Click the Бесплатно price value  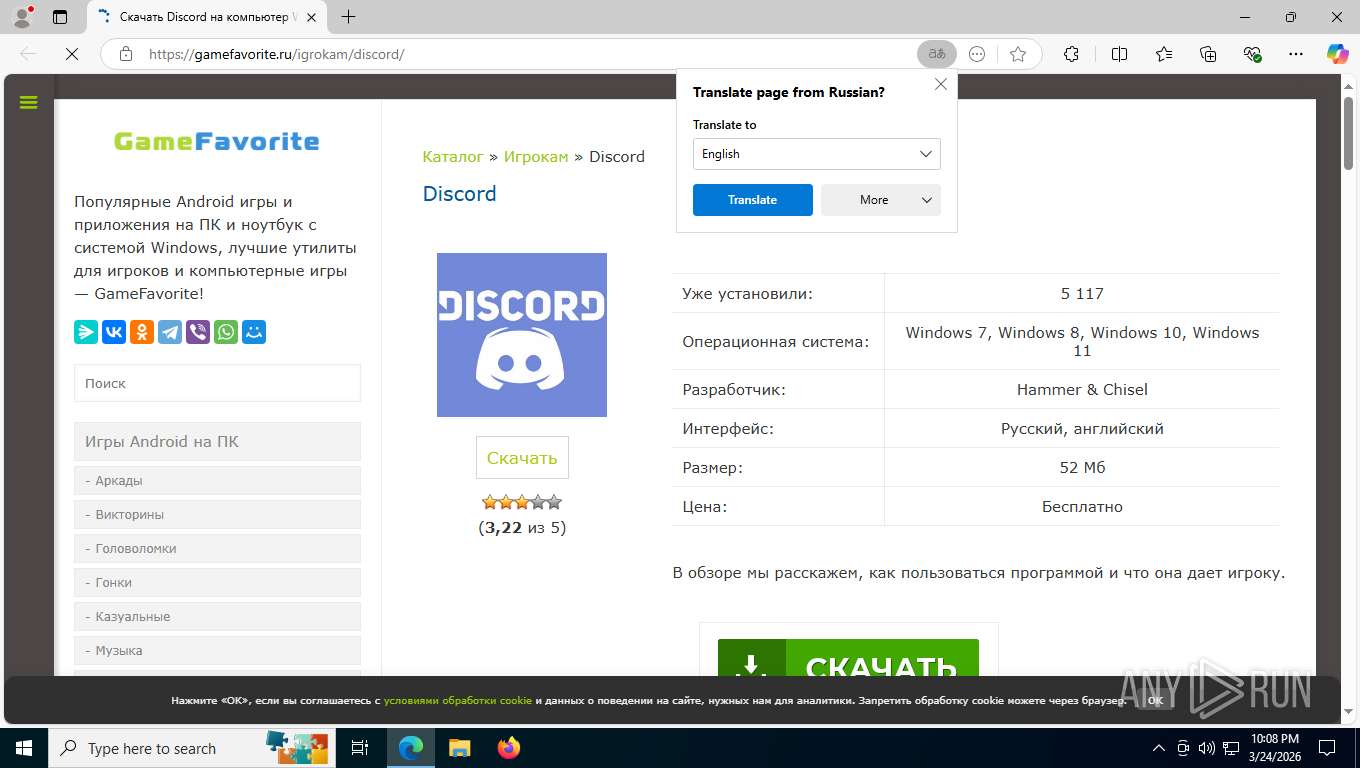[1082, 507]
